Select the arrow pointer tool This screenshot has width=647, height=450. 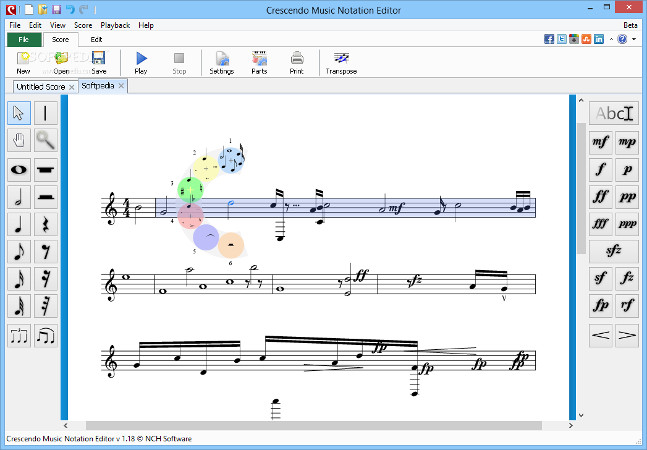[19, 113]
